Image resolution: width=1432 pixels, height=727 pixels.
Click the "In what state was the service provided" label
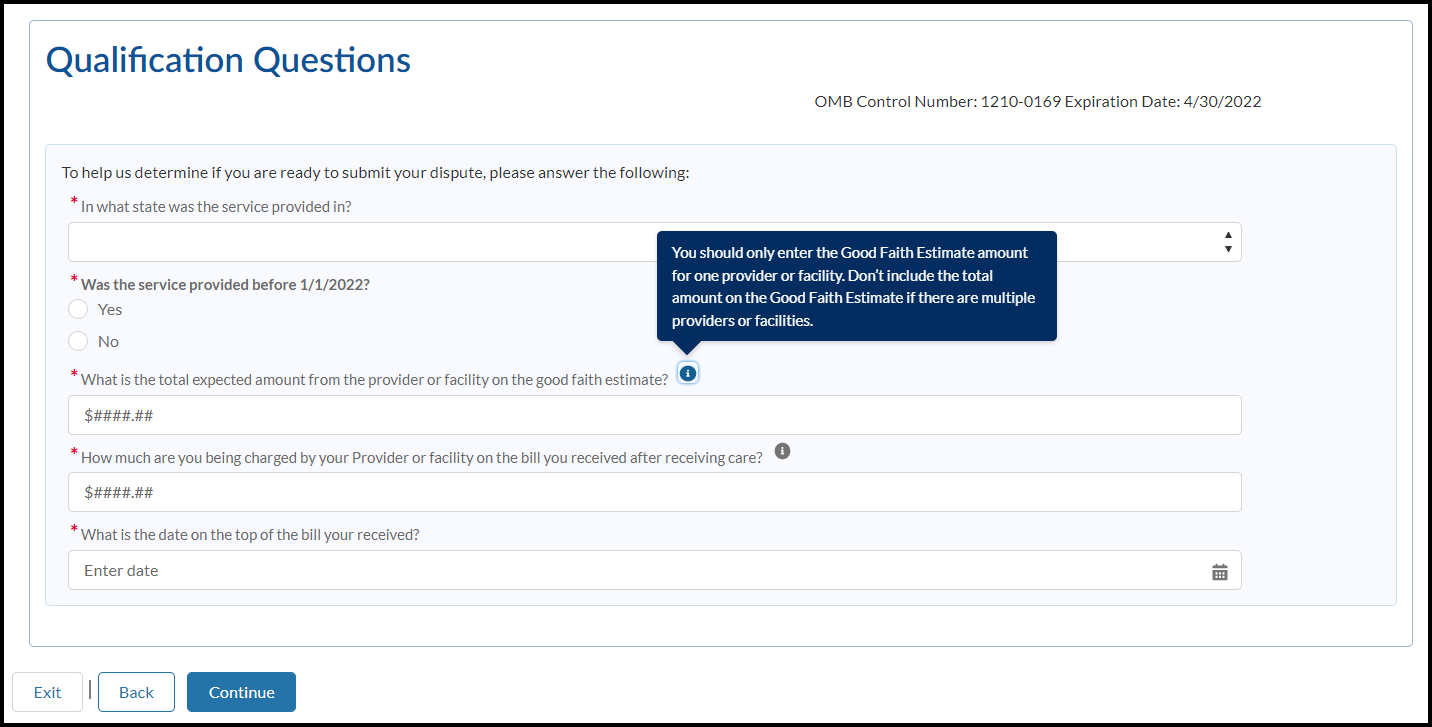click(216, 206)
